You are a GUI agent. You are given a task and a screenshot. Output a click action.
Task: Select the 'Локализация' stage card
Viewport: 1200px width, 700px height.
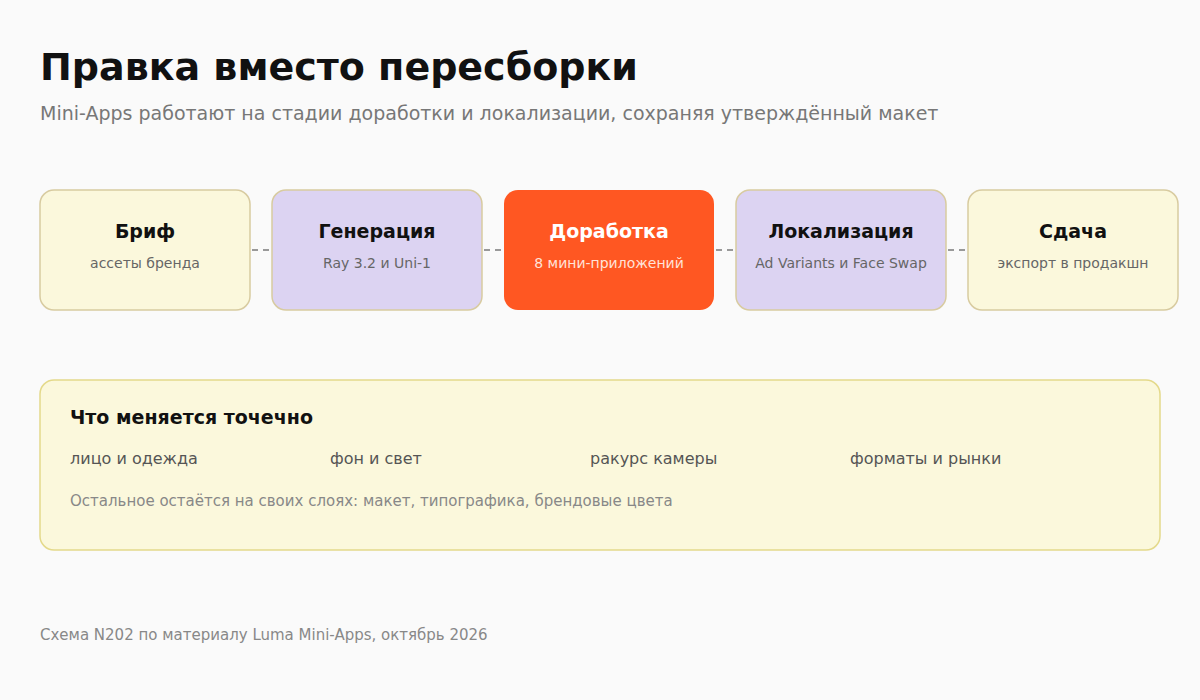tap(841, 250)
